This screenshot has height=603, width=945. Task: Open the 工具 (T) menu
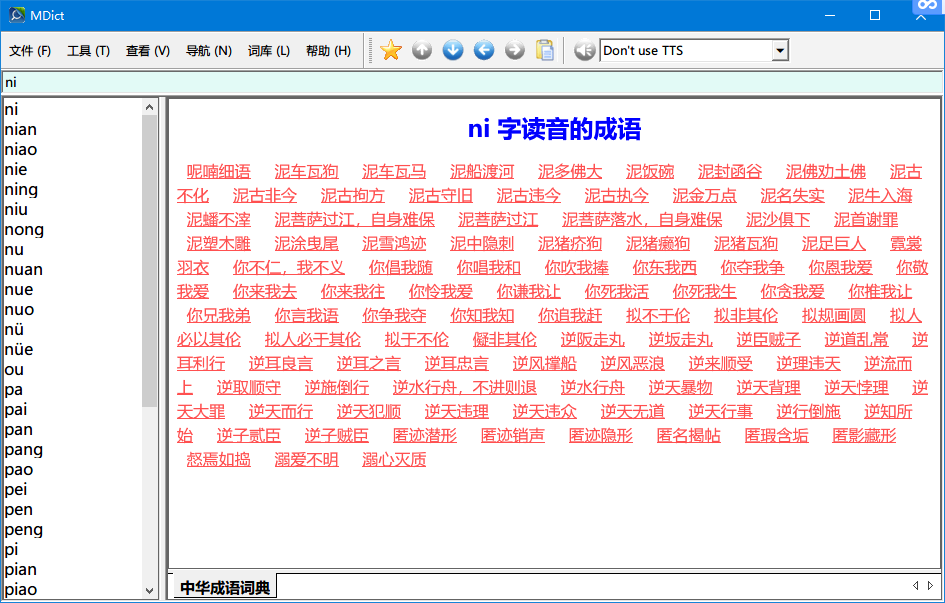pyautogui.click(x=88, y=51)
